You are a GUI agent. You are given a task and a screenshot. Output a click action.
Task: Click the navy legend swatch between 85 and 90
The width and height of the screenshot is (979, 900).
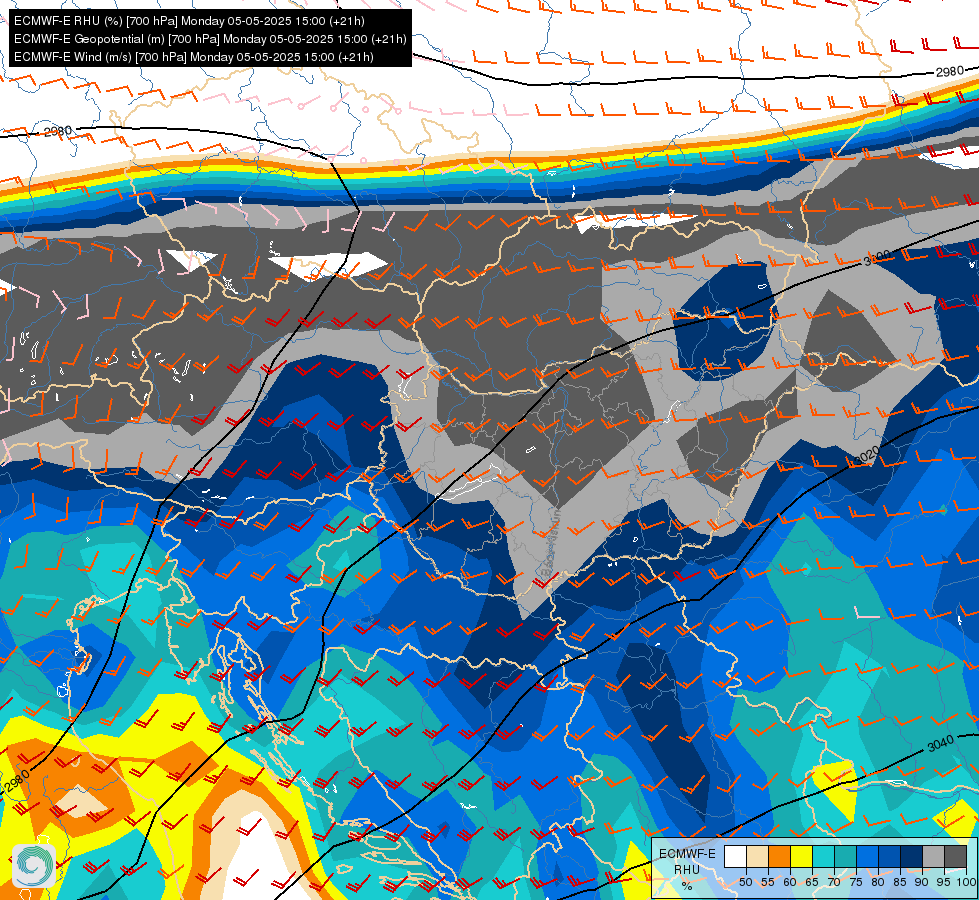coord(911,856)
